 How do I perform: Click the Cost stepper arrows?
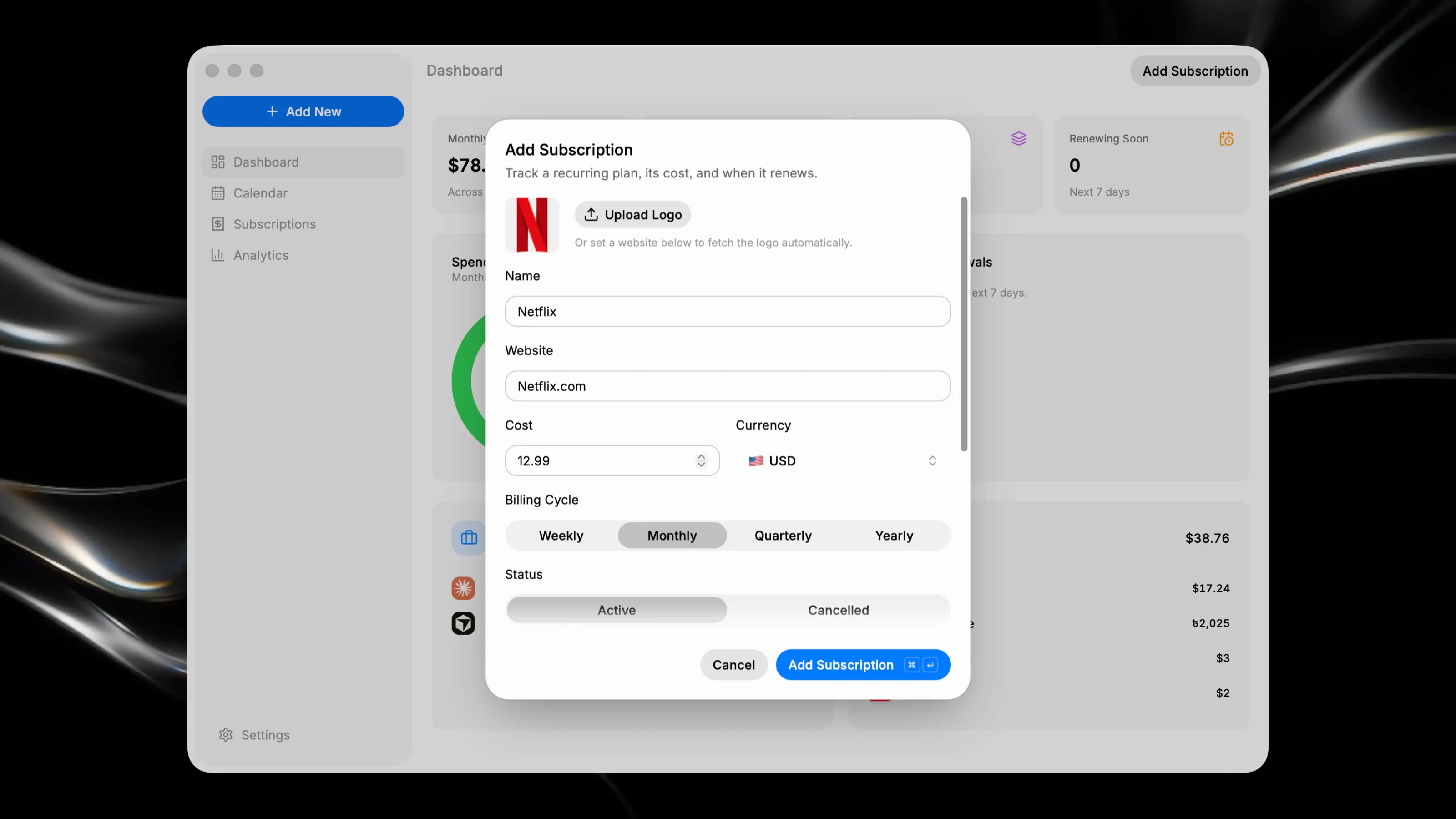[x=701, y=460]
